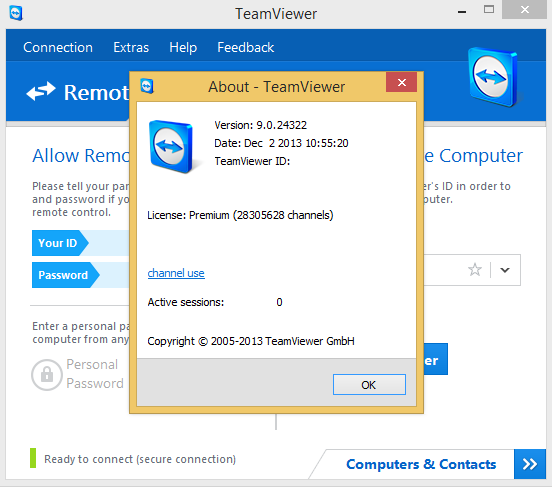Screen dimensions: 552x487
Task: Expand the partner ID dropdown arrow
Action: coord(505,270)
